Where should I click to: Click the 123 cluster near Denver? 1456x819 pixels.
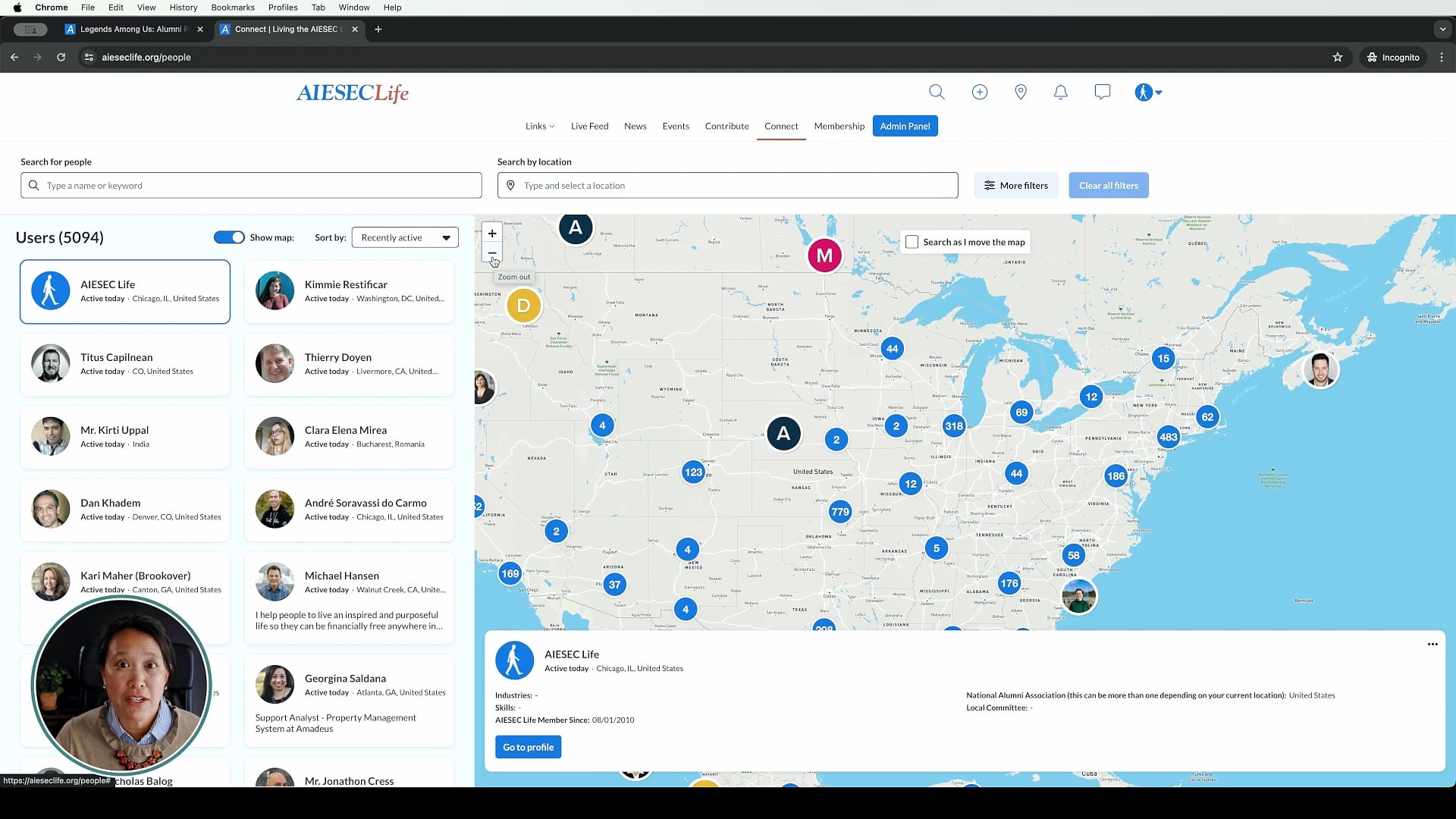click(693, 472)
